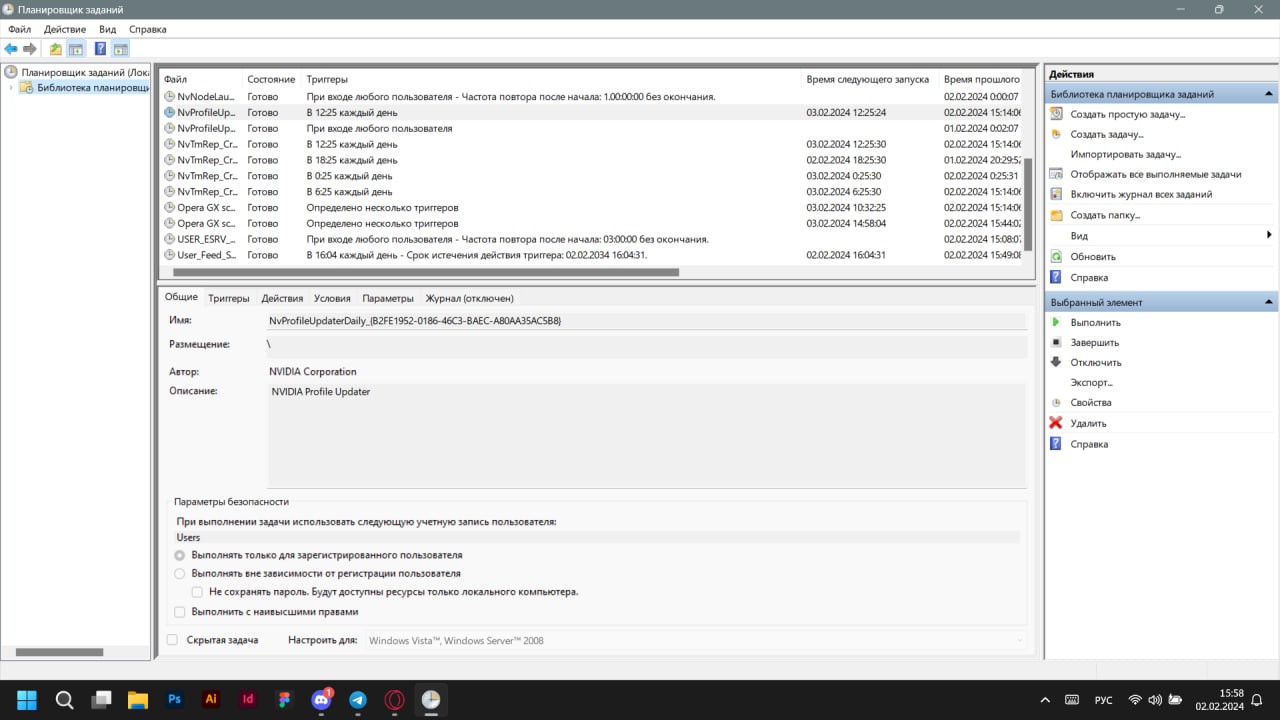
Task: Click the console tree horizontal scrollbar thumb
Action: point(59,652)
